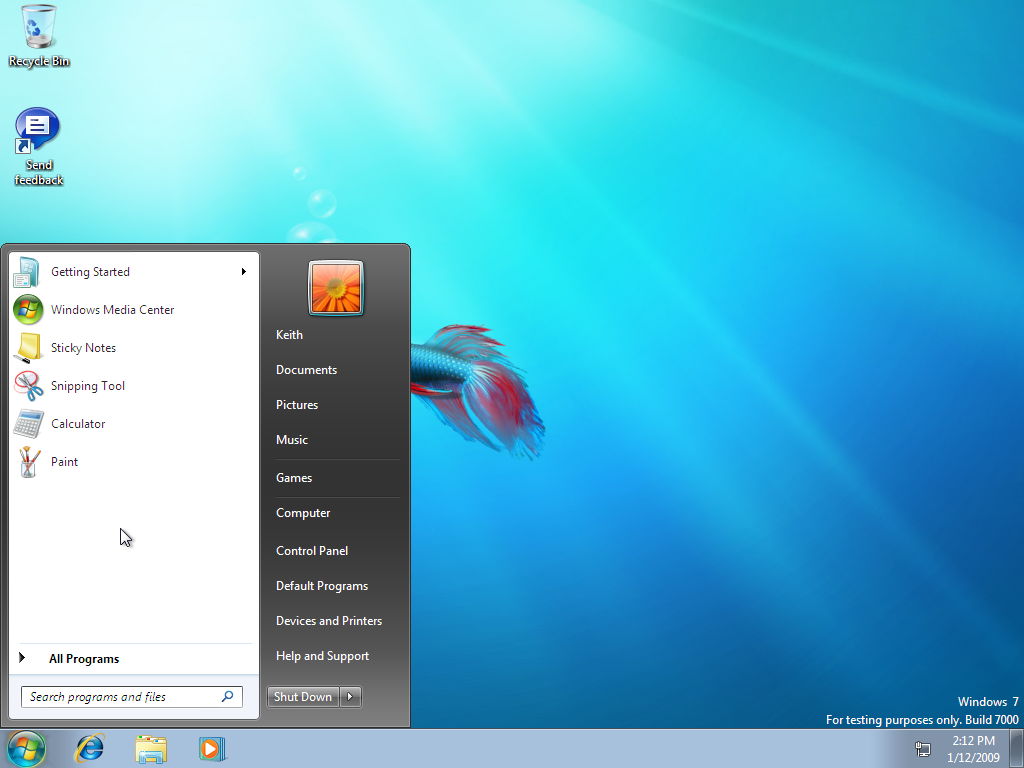
Task: Launch Calculator from the Start menu
Action: point(78,423)
